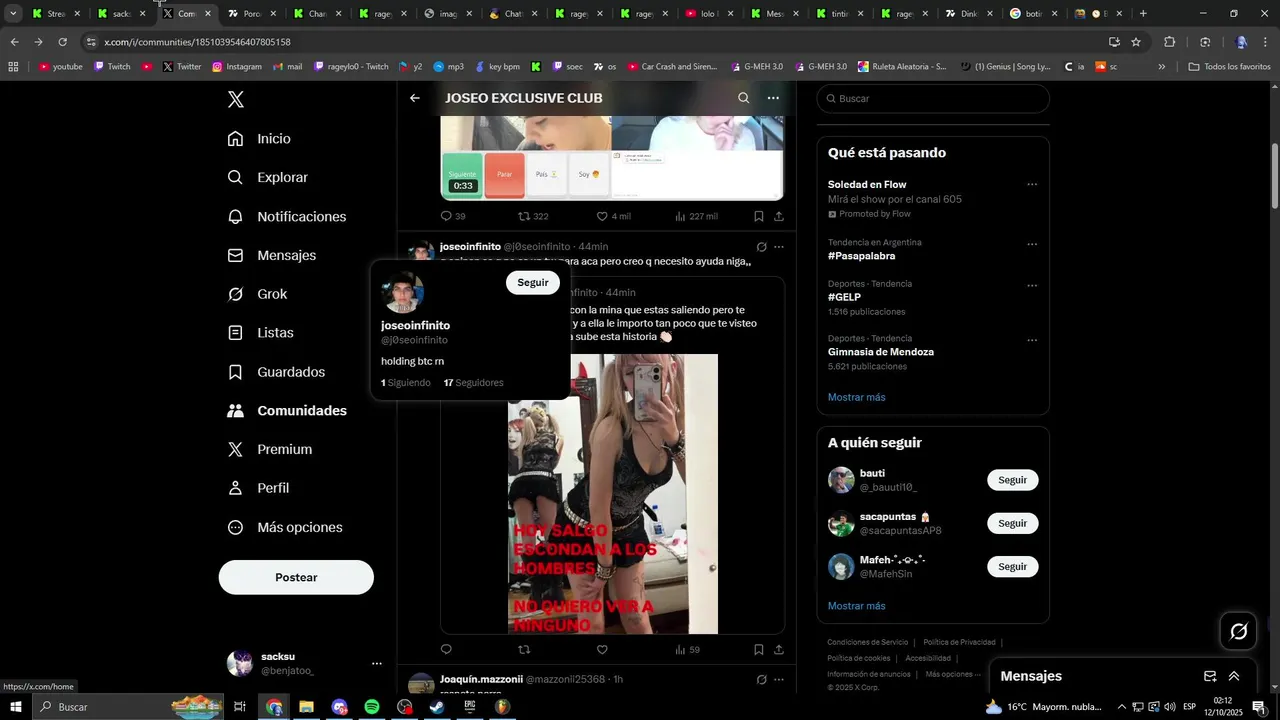Compose new message in Mensajes drawer
The width and height of the screenshot is (1280, 720).
[1210, 676]
